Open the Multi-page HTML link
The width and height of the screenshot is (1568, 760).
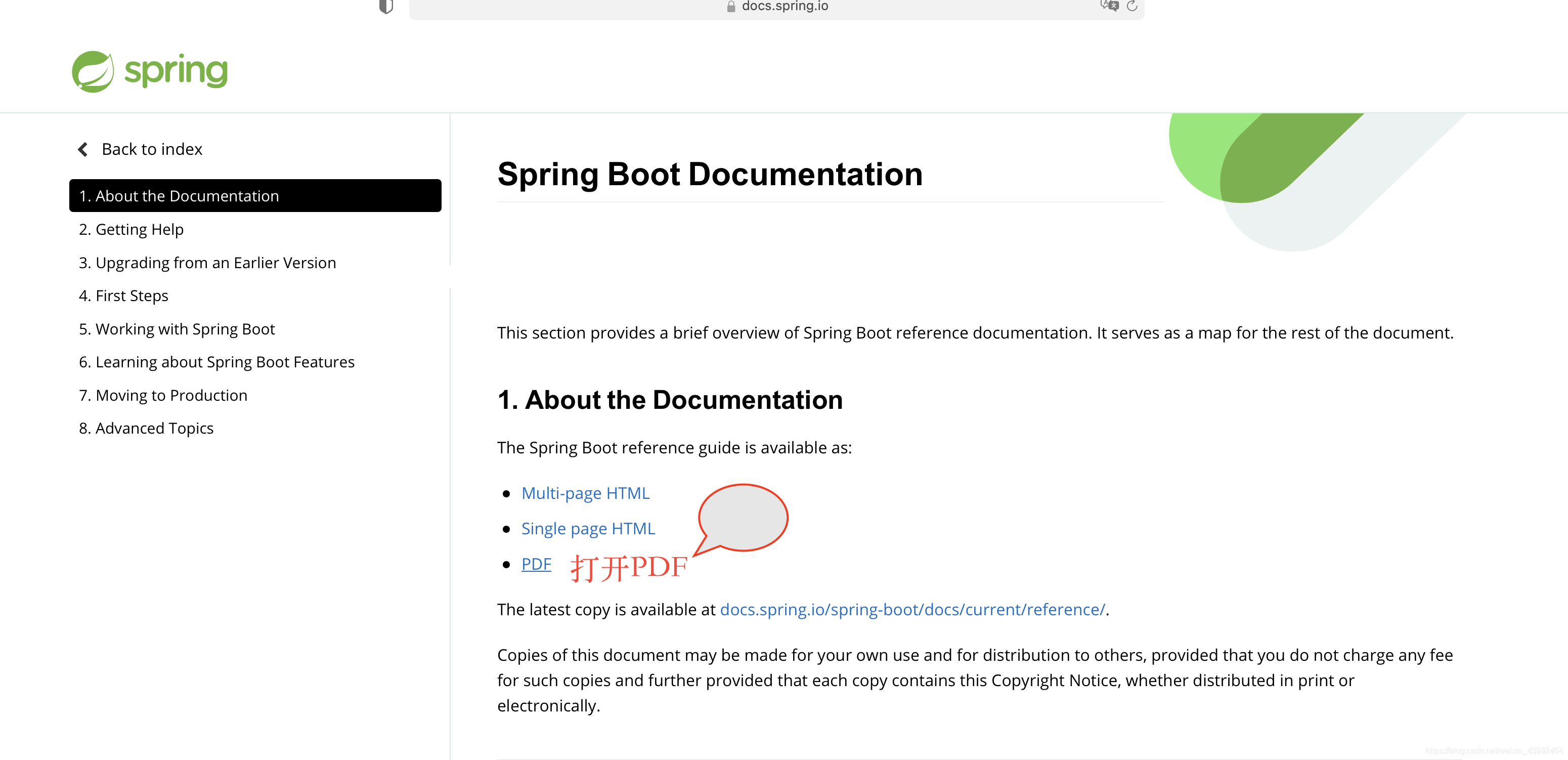pyautogui.click(x=585, y=493)
